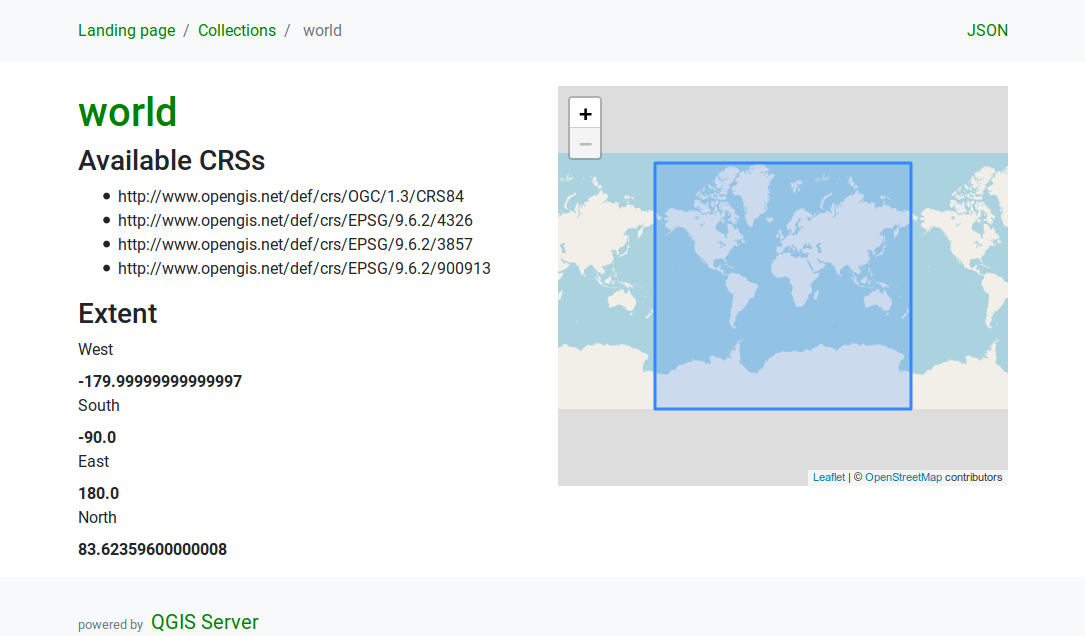The height and width of the screenshot is (636, 1085).
Task: Select the Leaflet attribution link
Action: [x=828, y=477]
